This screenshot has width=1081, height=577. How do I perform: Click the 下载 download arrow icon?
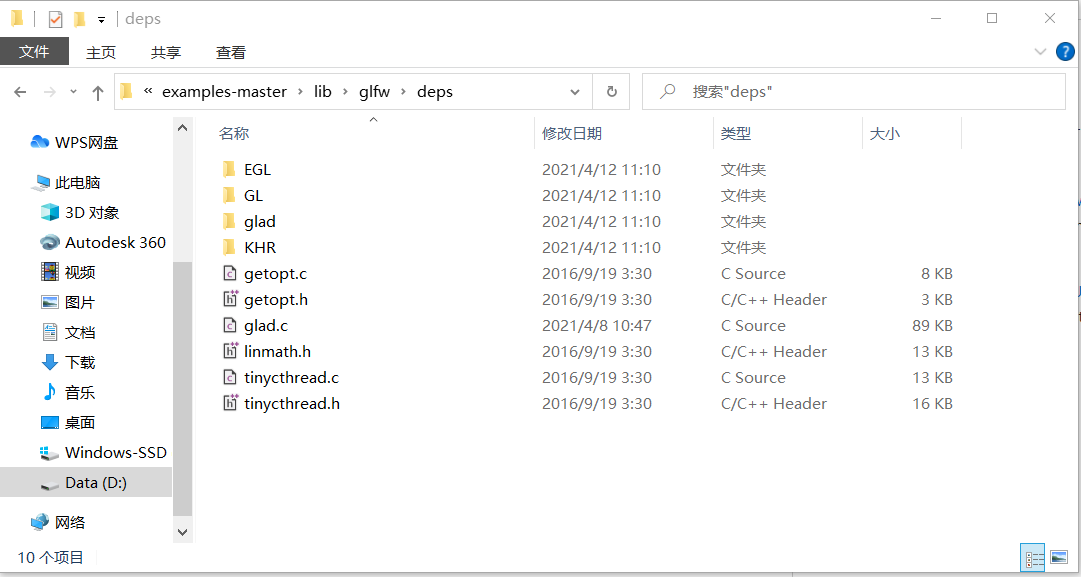point(50,362)
